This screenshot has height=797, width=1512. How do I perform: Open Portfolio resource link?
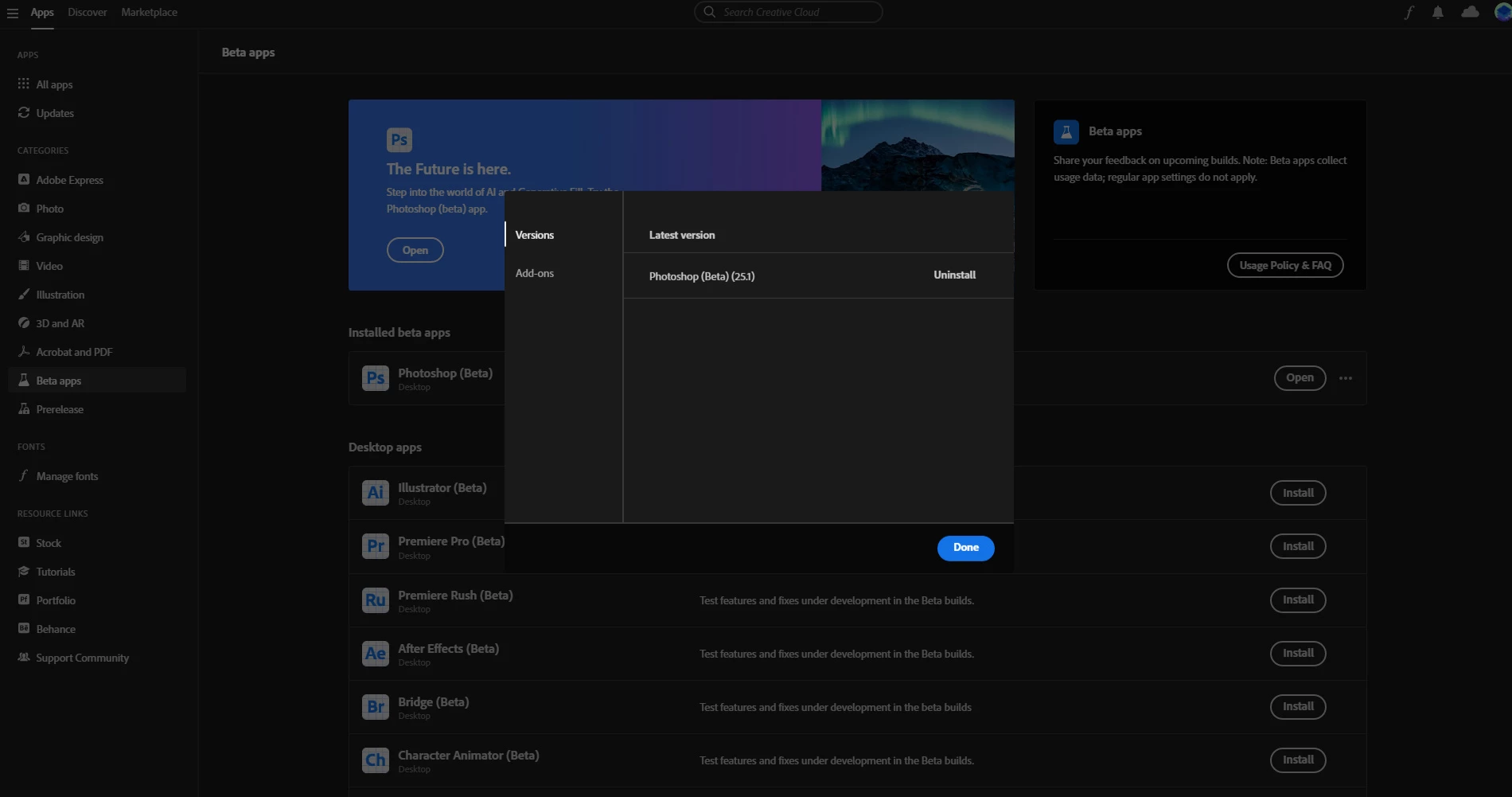(97, 600)
